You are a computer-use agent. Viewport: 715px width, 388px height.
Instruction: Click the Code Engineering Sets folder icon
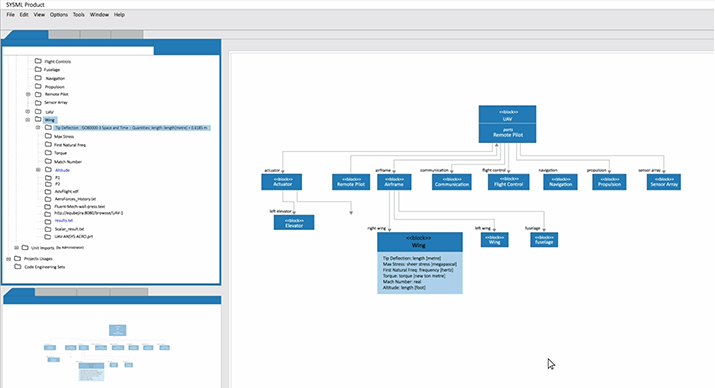point(18,267)
